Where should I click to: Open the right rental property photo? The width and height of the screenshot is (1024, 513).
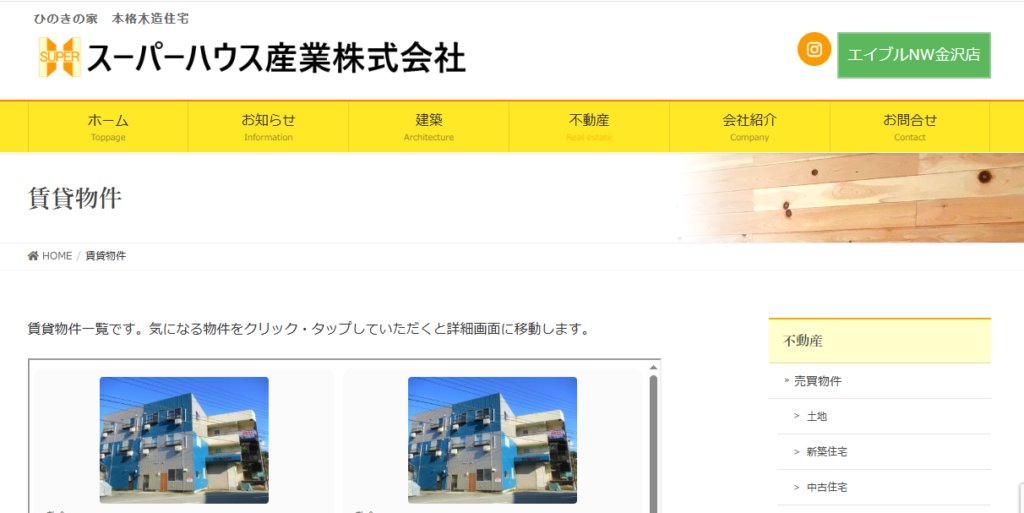(x=492, y=439)
